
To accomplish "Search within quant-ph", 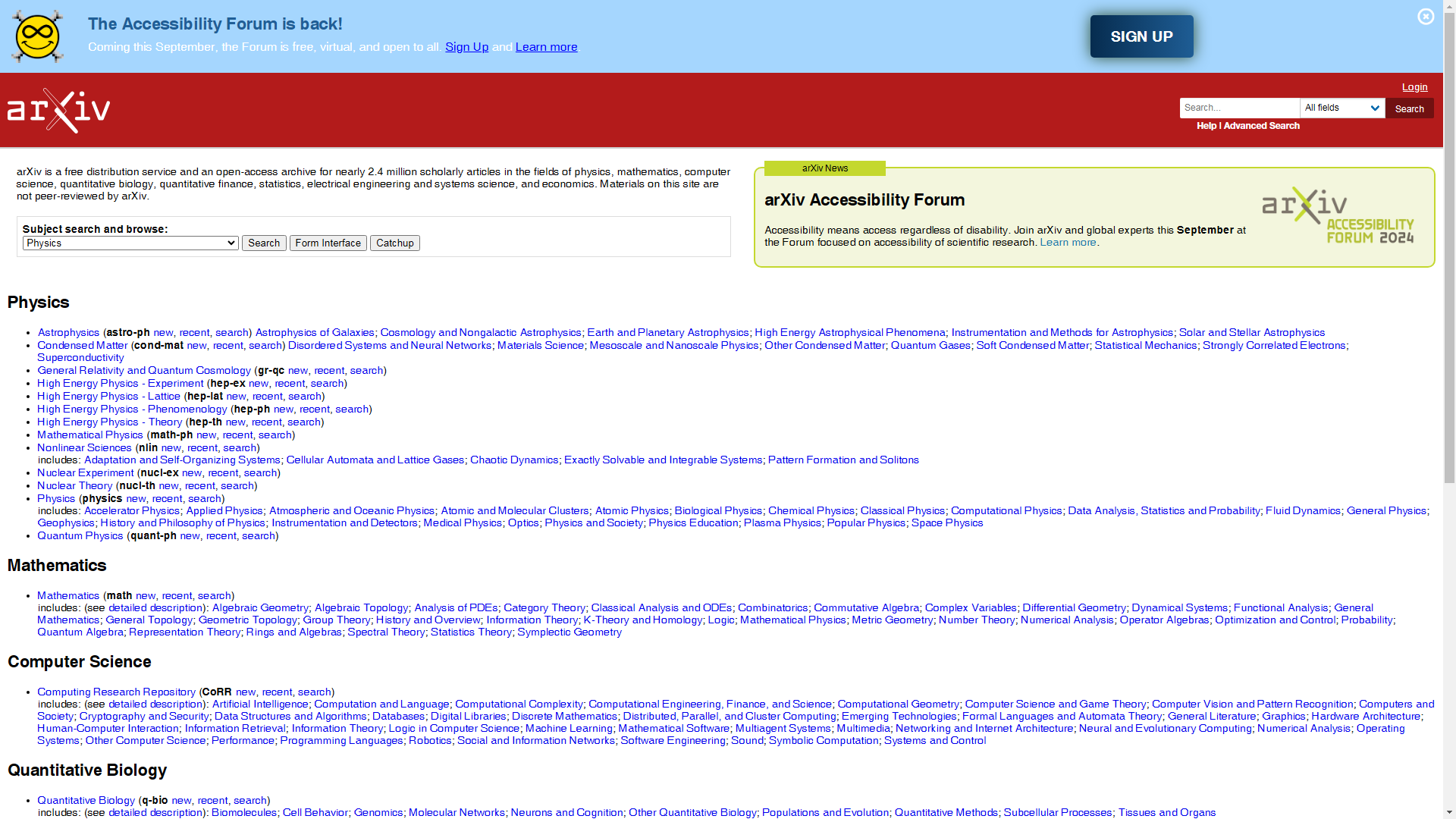I will tap(259, 536).
